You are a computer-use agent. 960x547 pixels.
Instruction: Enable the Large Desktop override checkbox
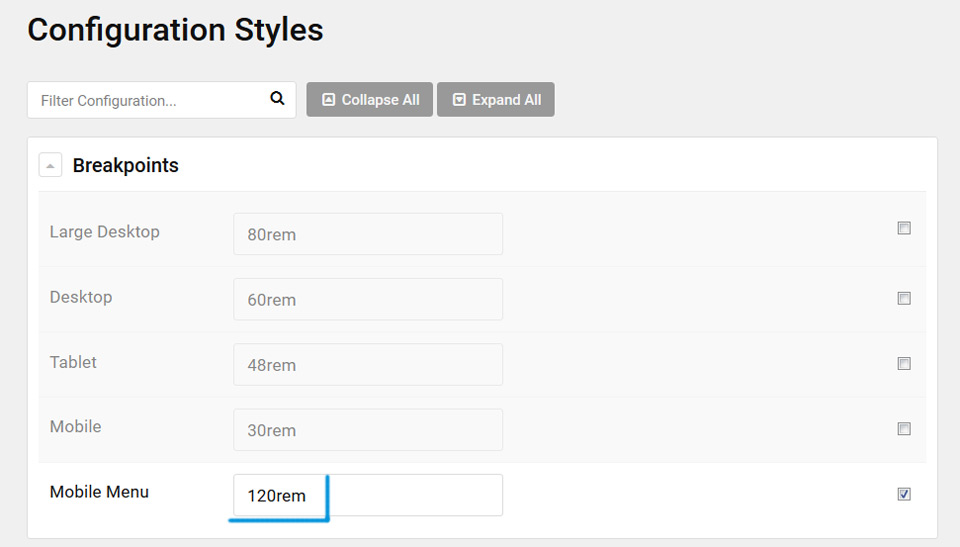(904, 228)
